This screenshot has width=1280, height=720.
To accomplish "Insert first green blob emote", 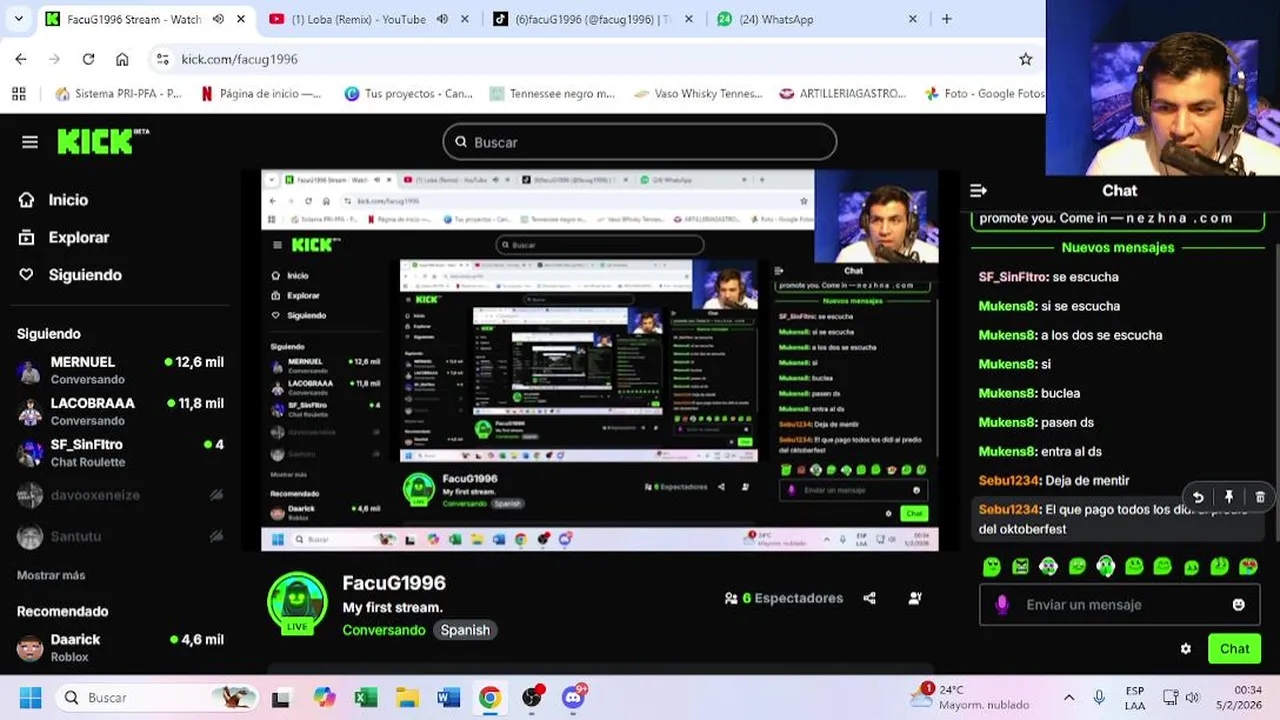I will [x=991, y=567].
